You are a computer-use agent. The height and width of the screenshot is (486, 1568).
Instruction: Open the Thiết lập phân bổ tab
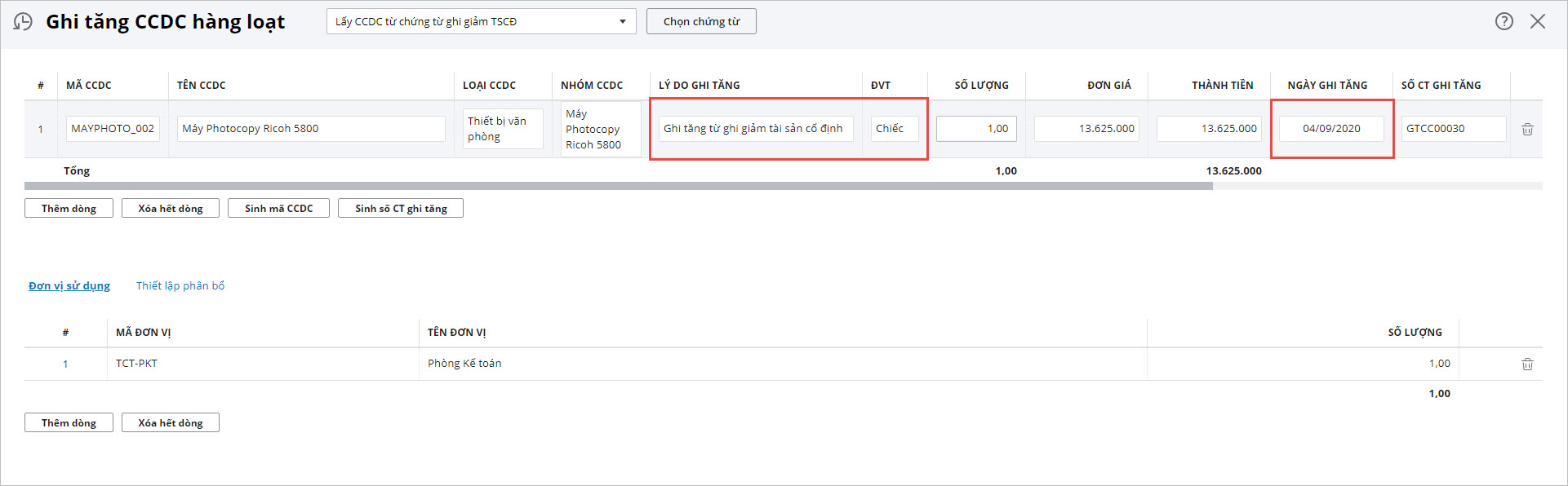coord(180,285)
